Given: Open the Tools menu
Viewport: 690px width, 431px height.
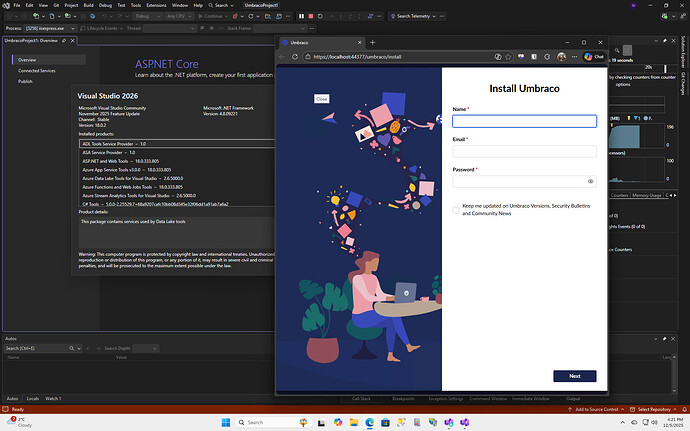Looking at the screenshot, I should (136, 5).
